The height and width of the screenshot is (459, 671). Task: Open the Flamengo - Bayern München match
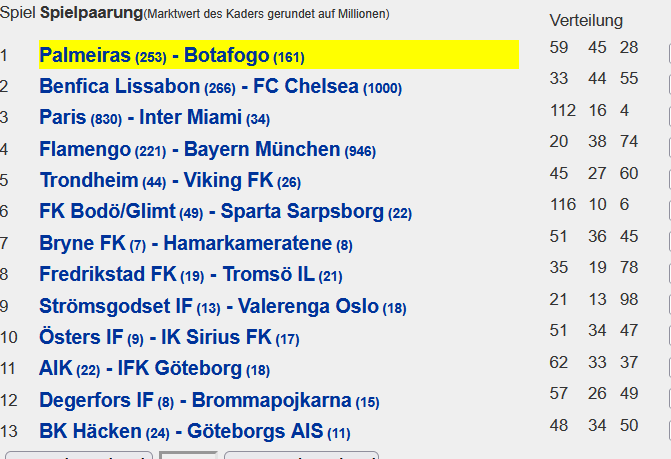pos(208,150)
